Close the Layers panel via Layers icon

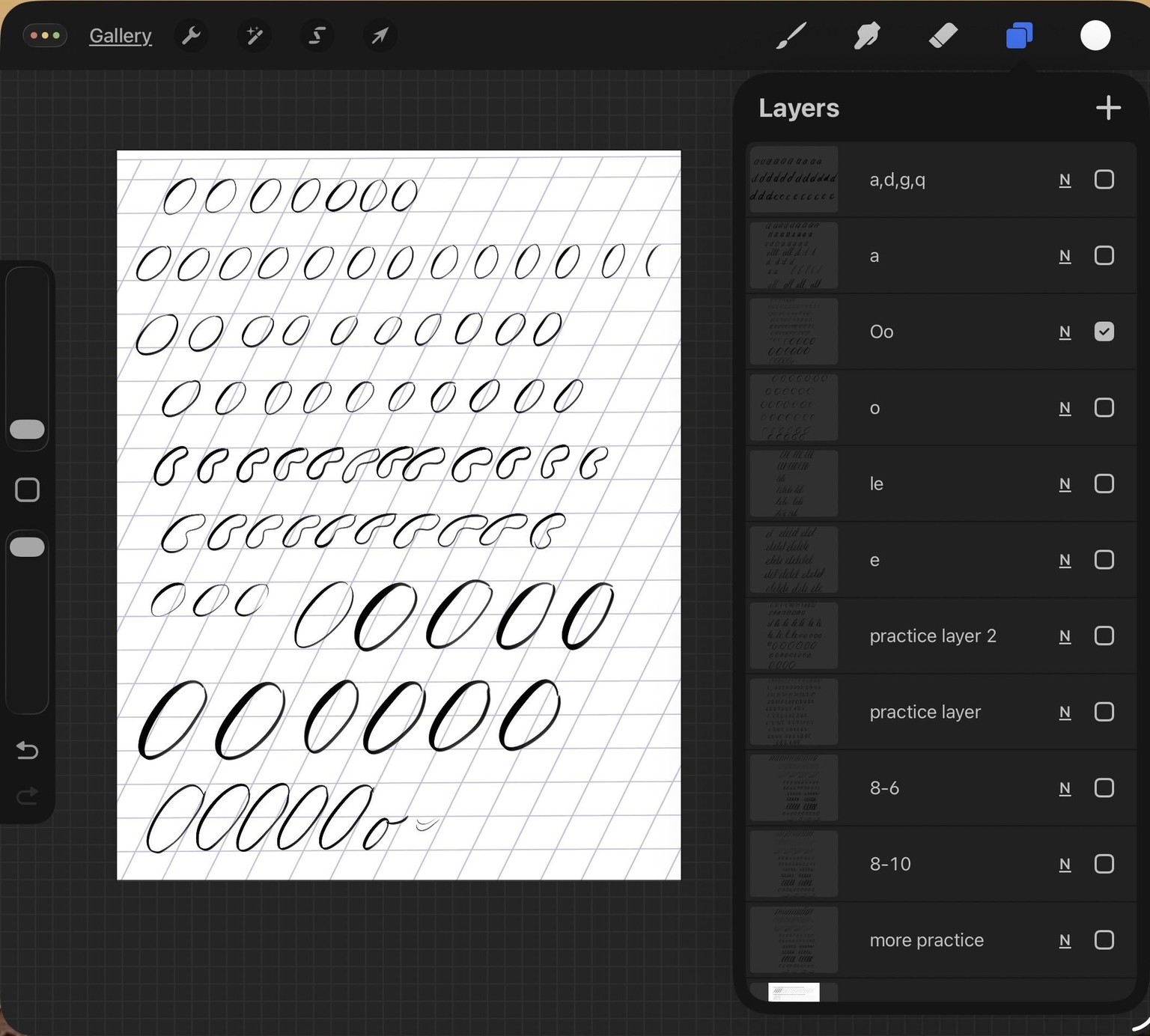pos(1019,35)
